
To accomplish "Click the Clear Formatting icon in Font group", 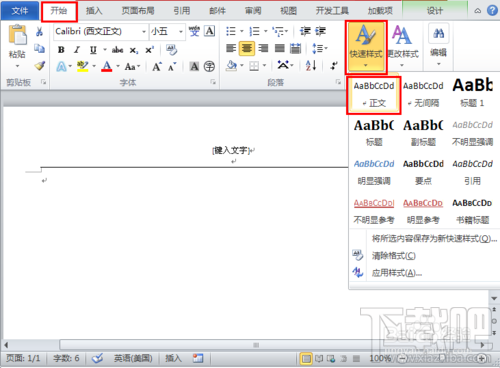I will (171, 50).
